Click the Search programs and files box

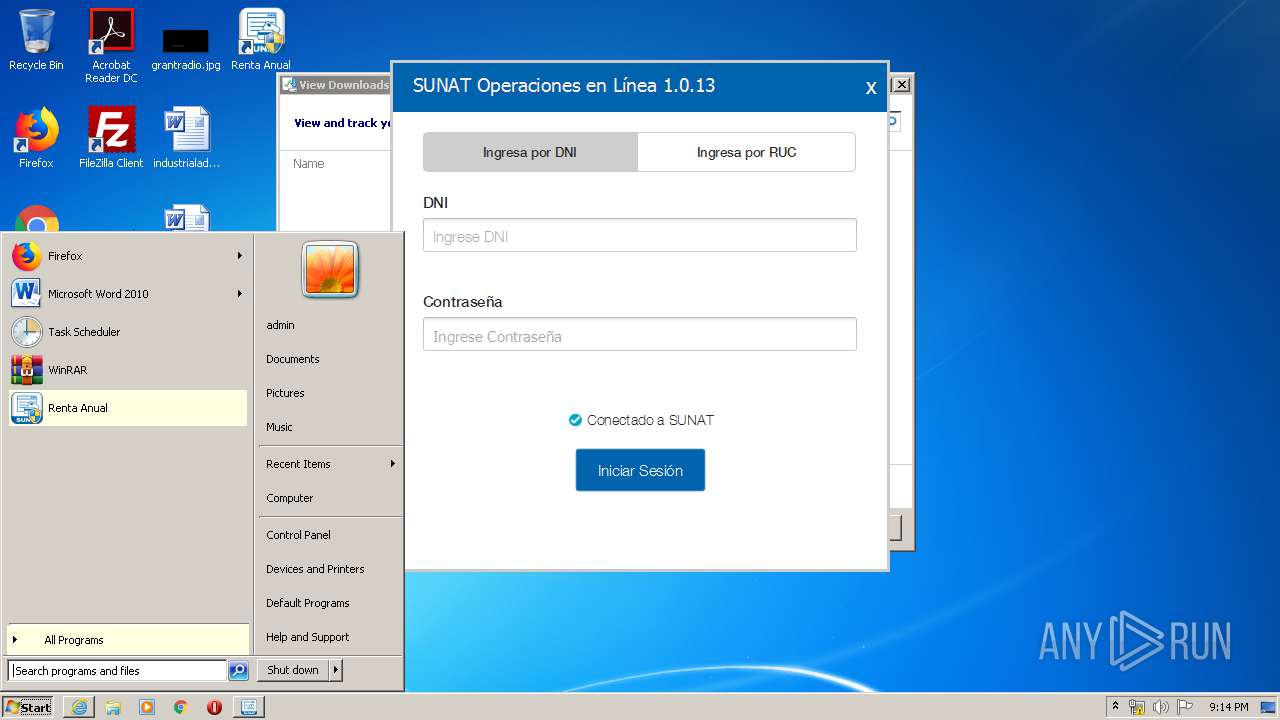pos(118,671)
